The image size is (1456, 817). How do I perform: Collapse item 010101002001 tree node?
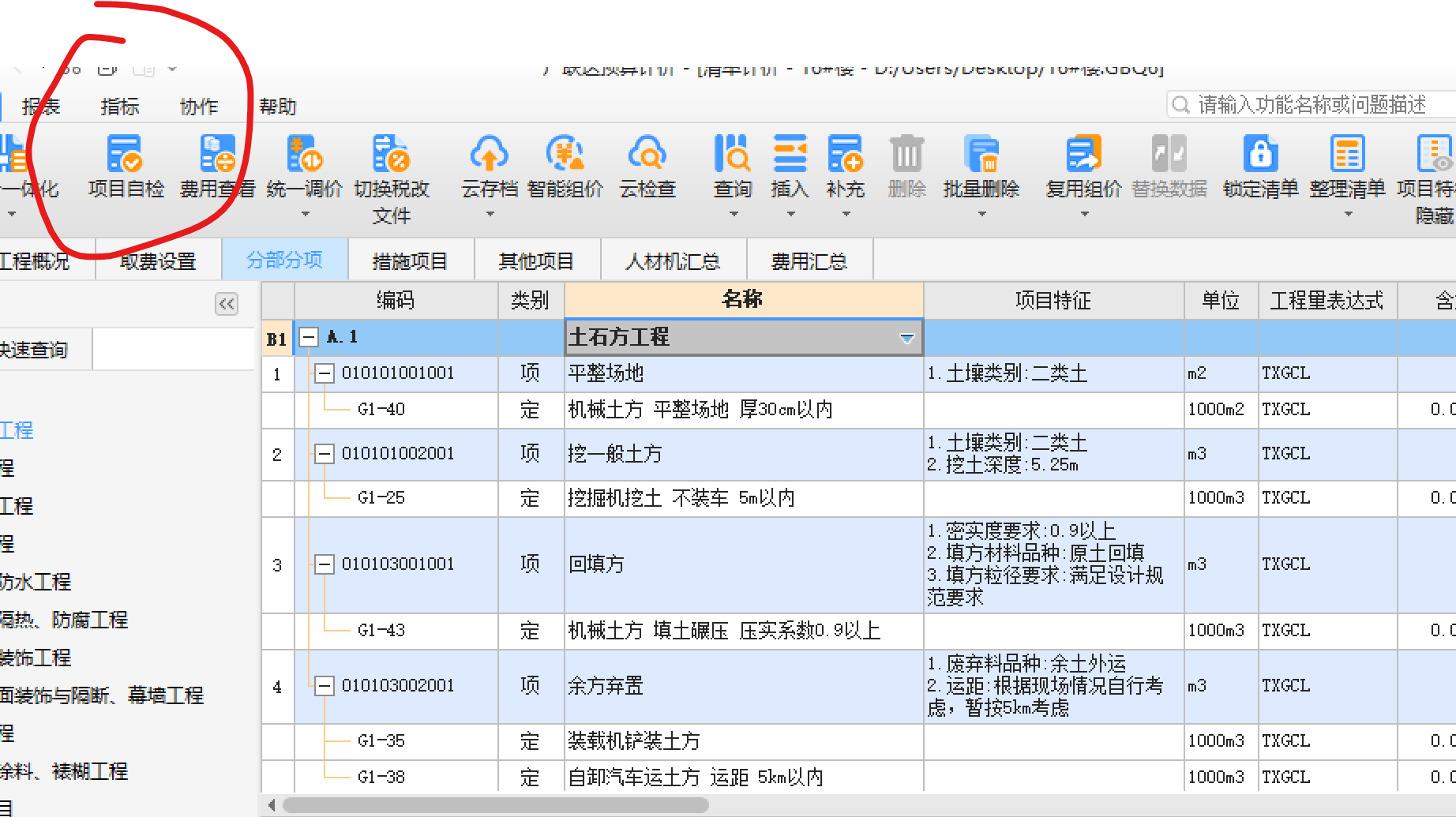[x=324, y=454]
